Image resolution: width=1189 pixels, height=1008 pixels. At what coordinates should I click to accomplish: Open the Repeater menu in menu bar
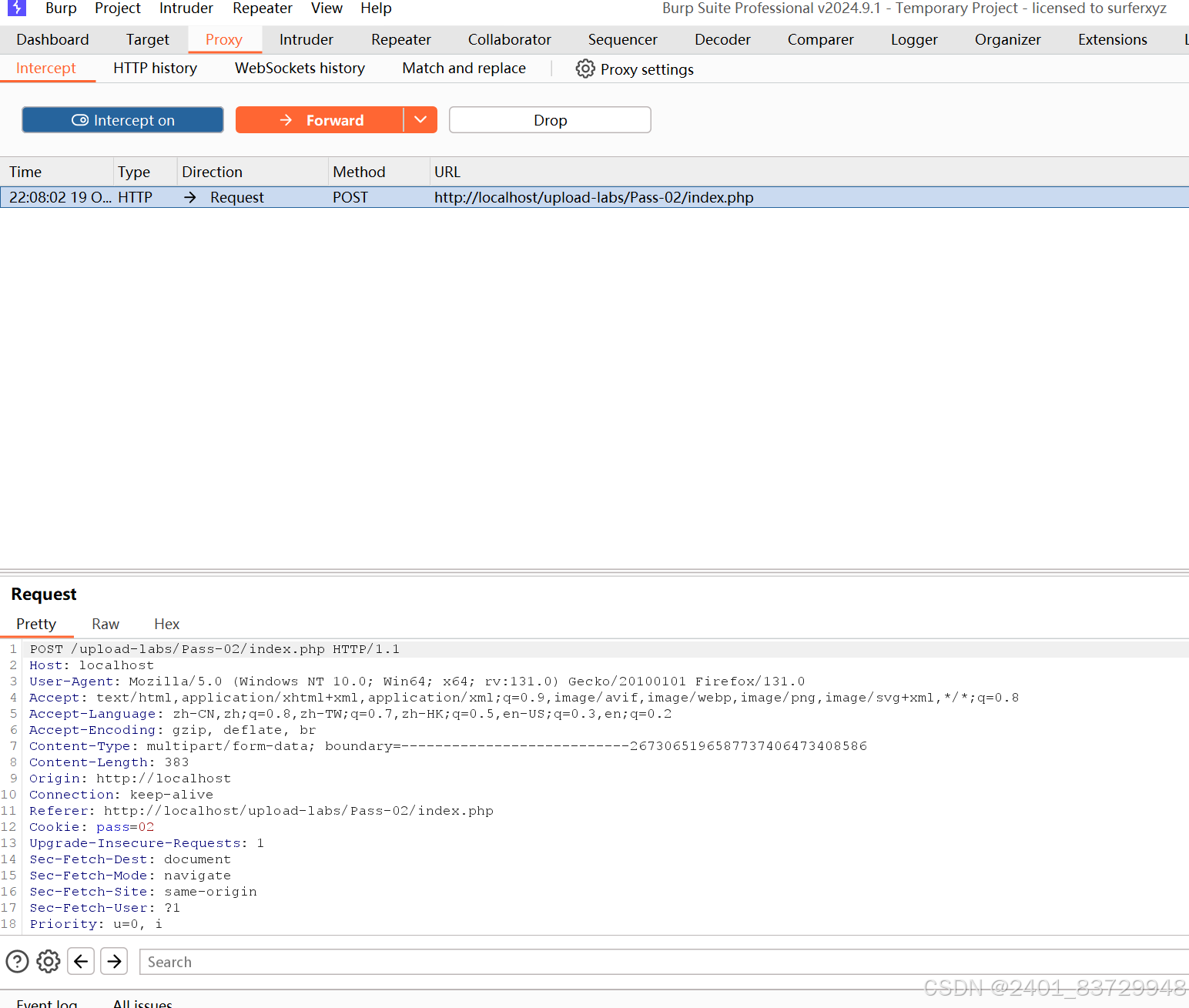[x=263, y=8]
